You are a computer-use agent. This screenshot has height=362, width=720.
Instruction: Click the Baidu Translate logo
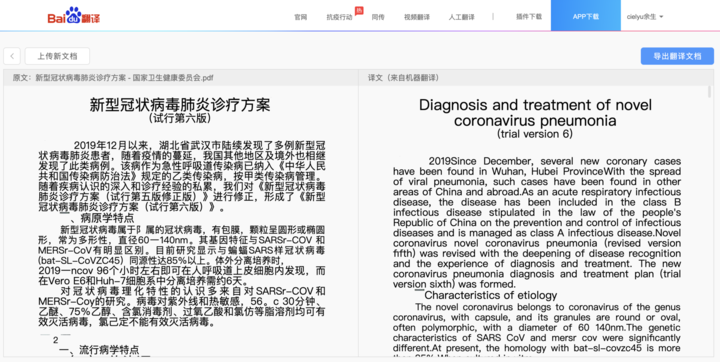click(x=73, y=16)
